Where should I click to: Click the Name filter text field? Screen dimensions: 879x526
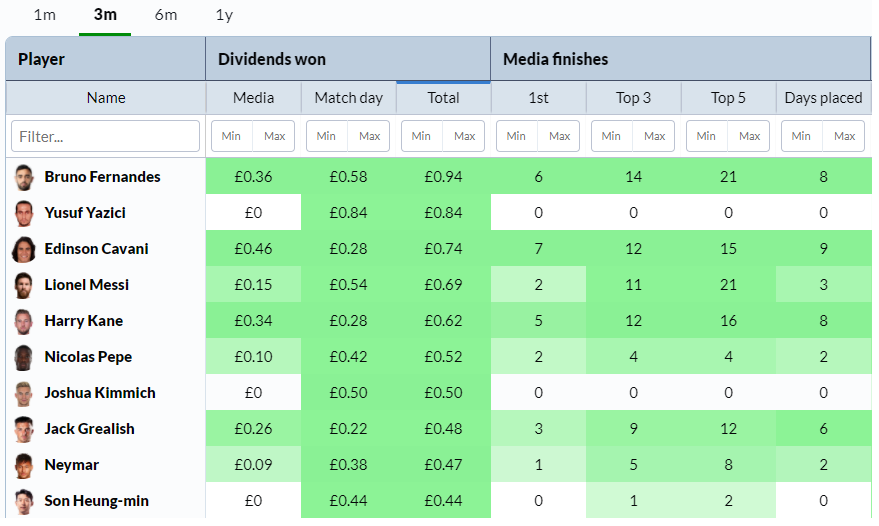tap(105, 136)
